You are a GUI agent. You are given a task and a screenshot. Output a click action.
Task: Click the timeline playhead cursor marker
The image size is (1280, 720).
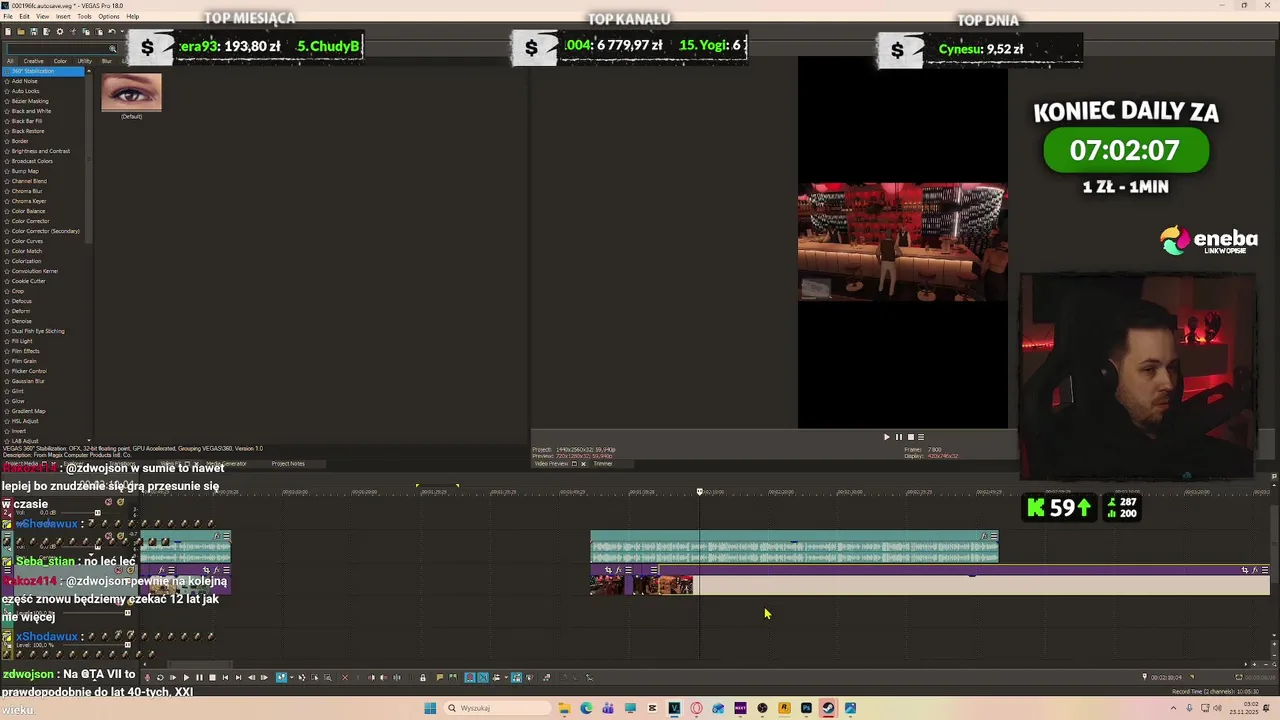point(699,492)
